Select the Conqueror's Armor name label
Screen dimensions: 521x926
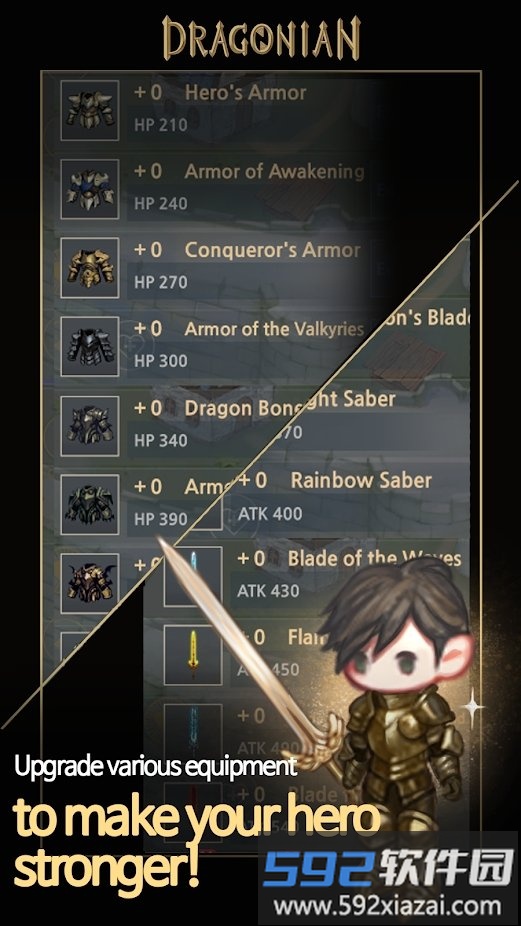pyautogui.click(x=272, y=250)
